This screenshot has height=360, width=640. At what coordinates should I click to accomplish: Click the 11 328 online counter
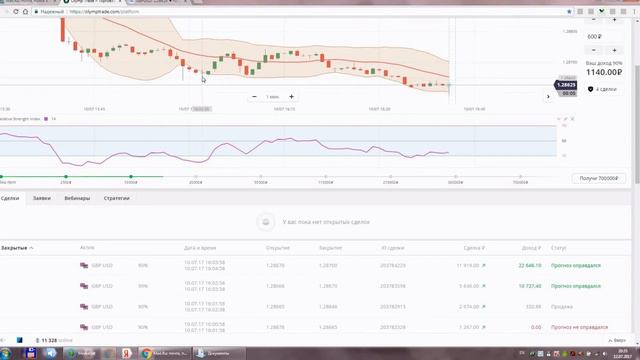coord(54,340)
